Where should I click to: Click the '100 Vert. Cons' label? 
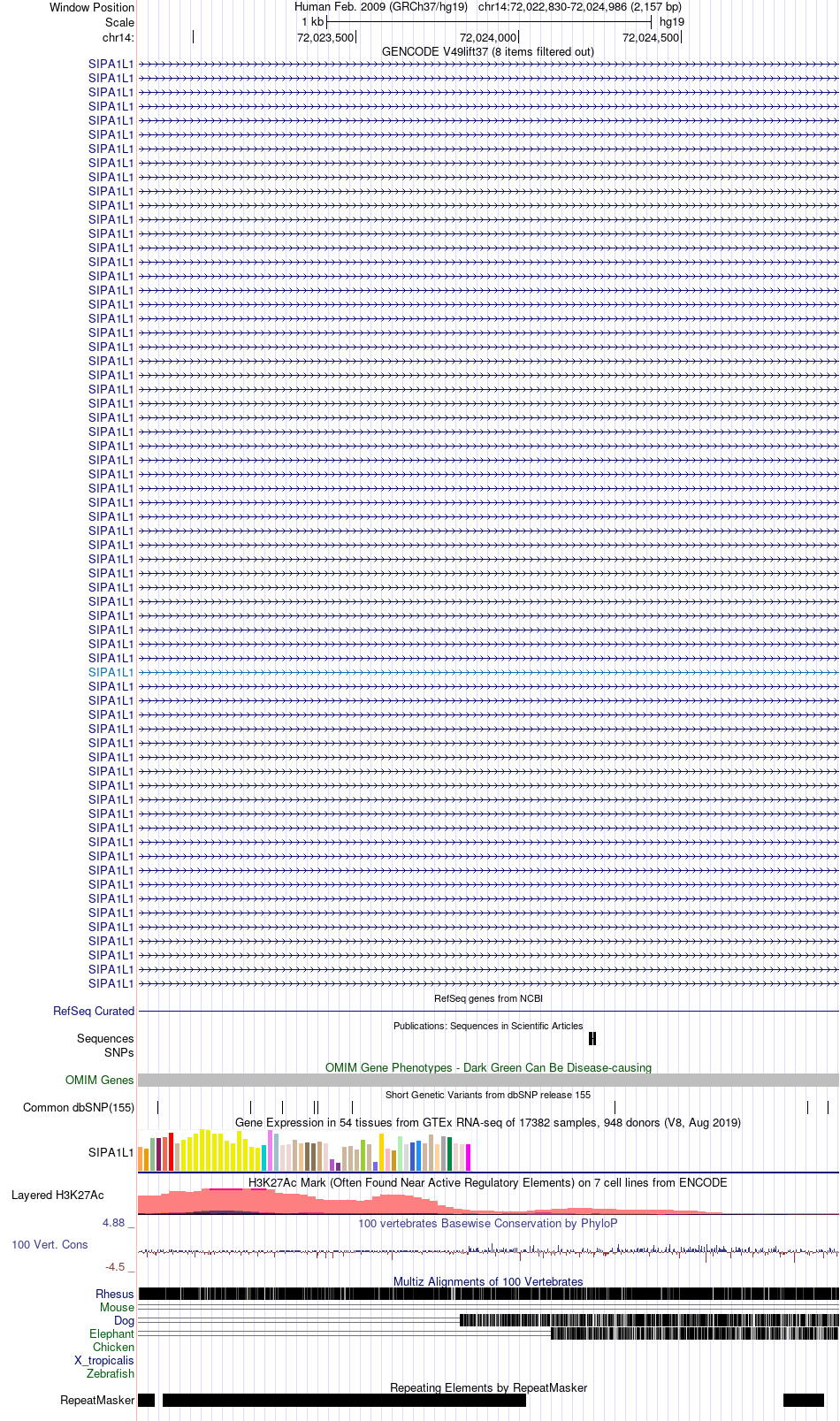click(x=50, y=1244)
